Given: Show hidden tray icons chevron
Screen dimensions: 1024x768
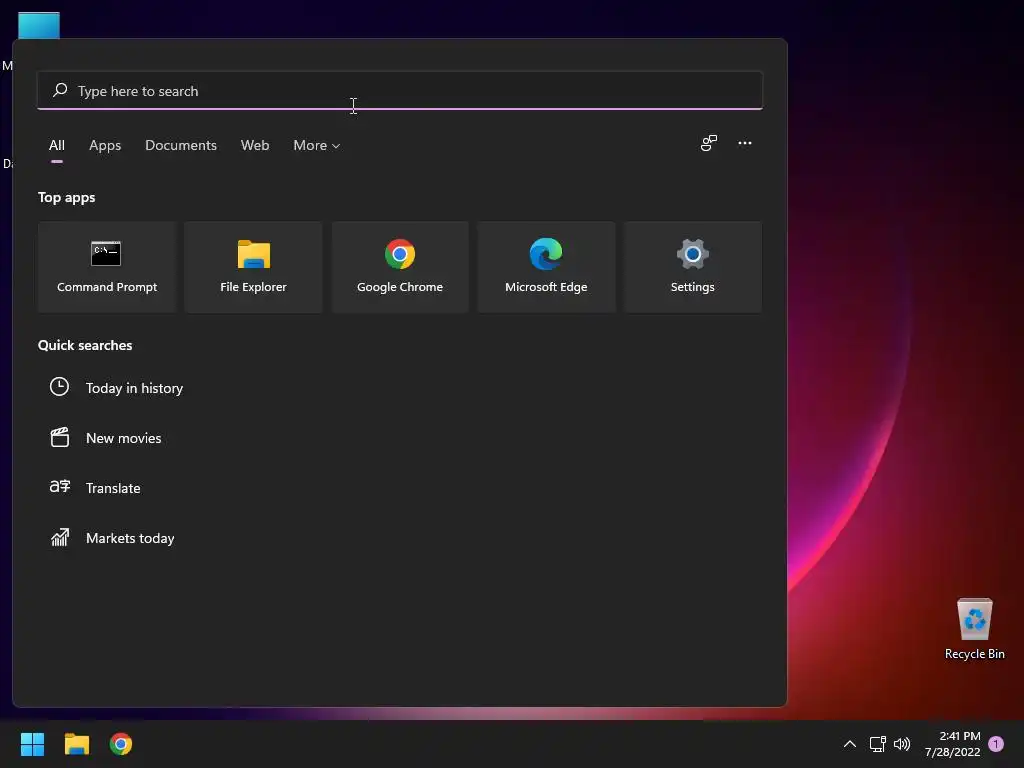Looking at the screenshot, I should (x=850, y=744).
